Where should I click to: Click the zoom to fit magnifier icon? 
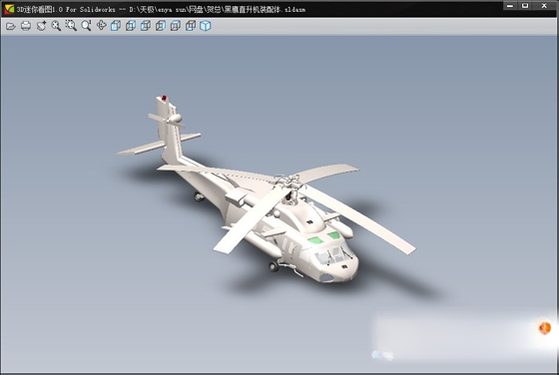56,26
